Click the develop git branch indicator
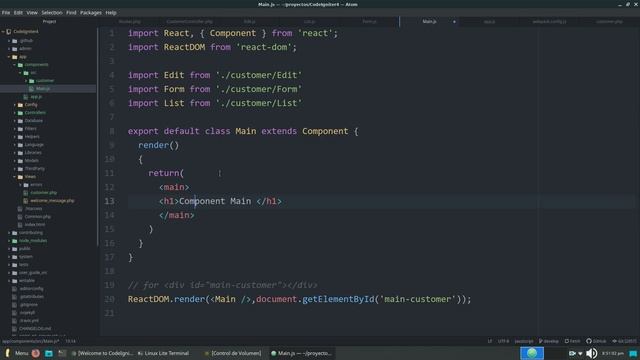This screenshot has height=360, width=640. [x=549, y=341]
